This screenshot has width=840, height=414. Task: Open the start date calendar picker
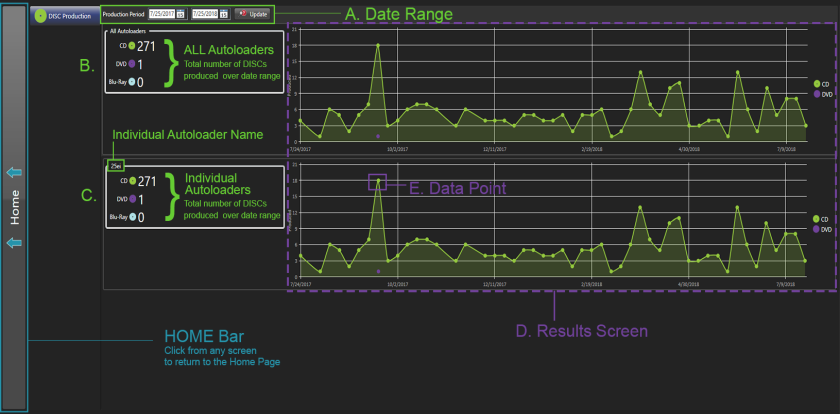(181, 15)
